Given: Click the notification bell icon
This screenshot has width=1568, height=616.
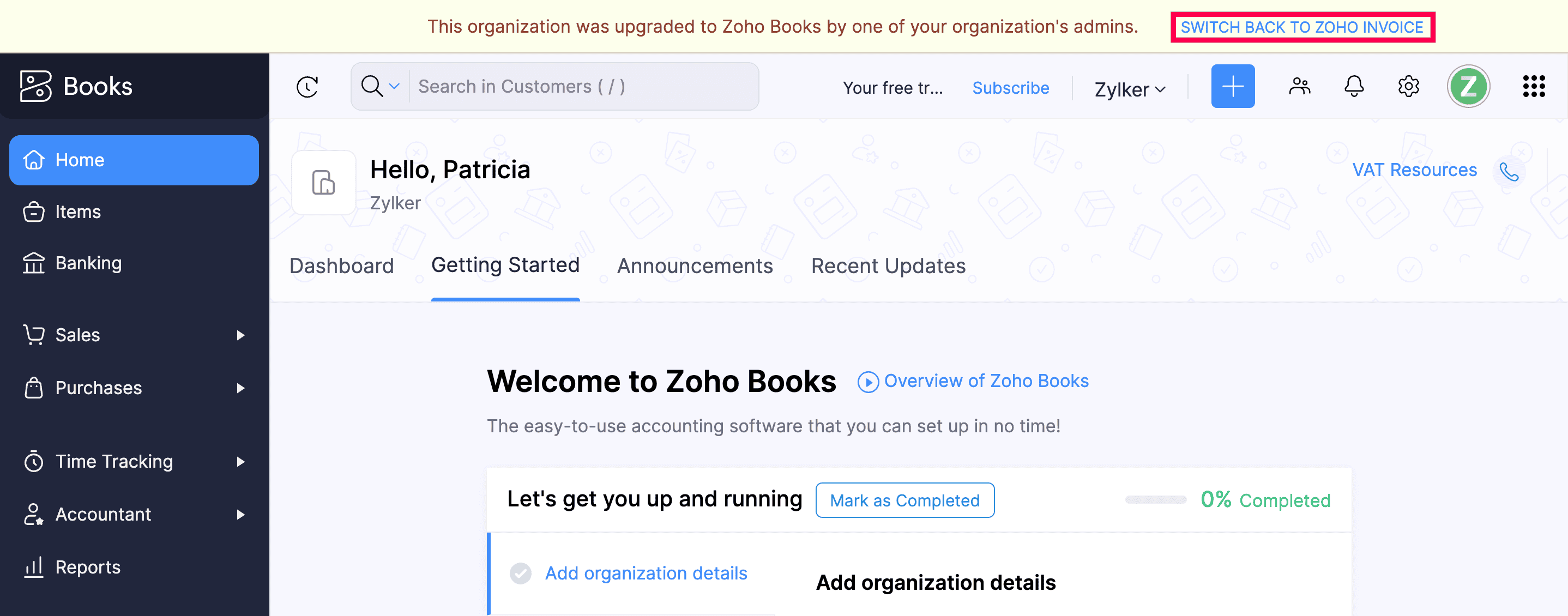Looking at the screenshot, I should click(1354, 87).
